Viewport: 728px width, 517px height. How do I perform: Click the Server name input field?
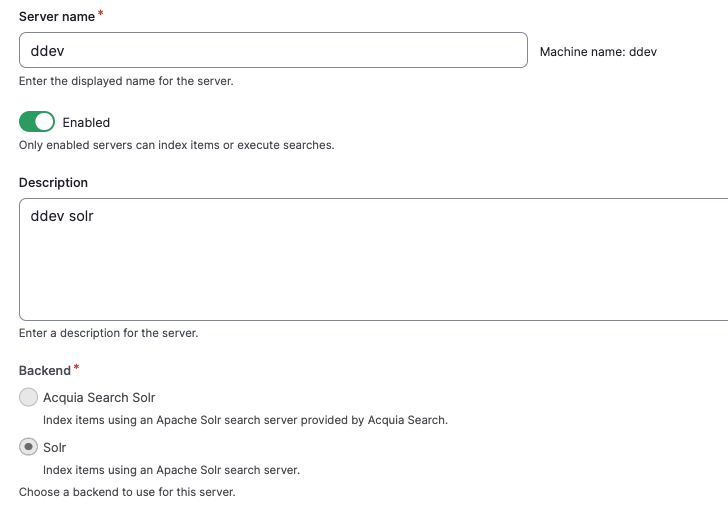pos(273,50)
